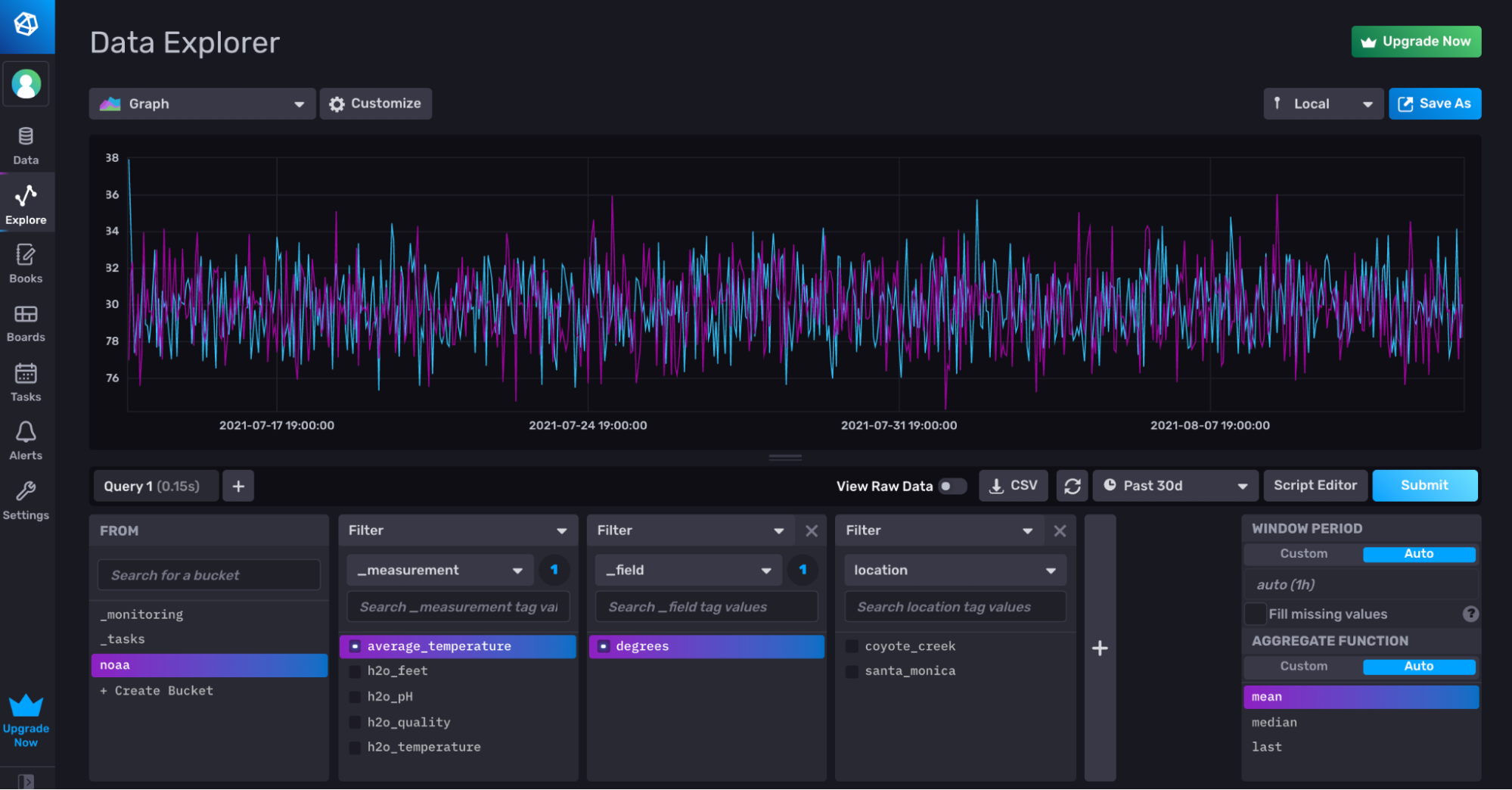Click Save As button
Screen dimensions: 1512x790
(1434, 104)
